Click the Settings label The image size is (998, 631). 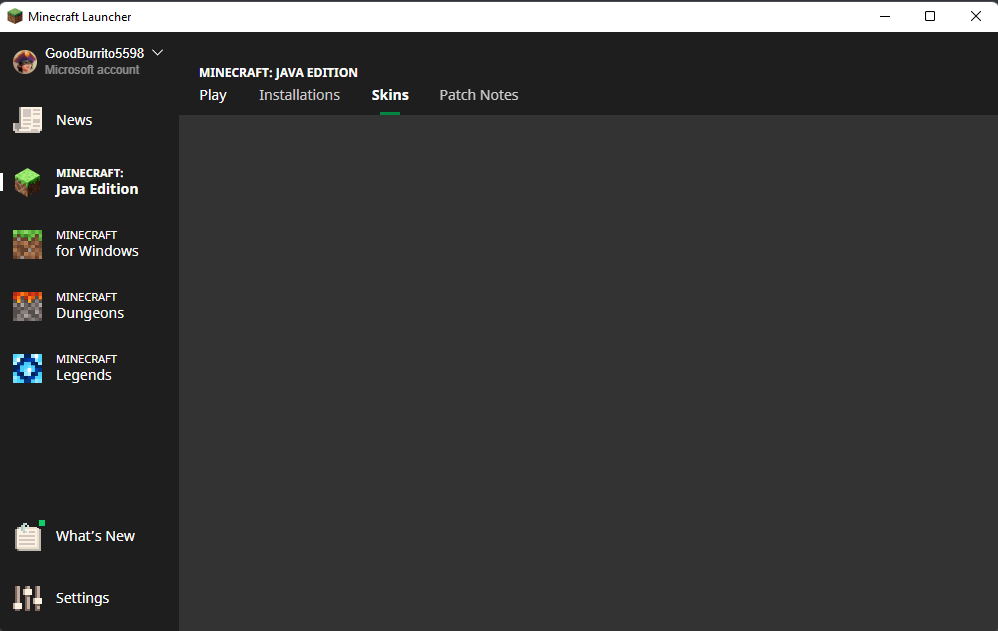[82, 598]
